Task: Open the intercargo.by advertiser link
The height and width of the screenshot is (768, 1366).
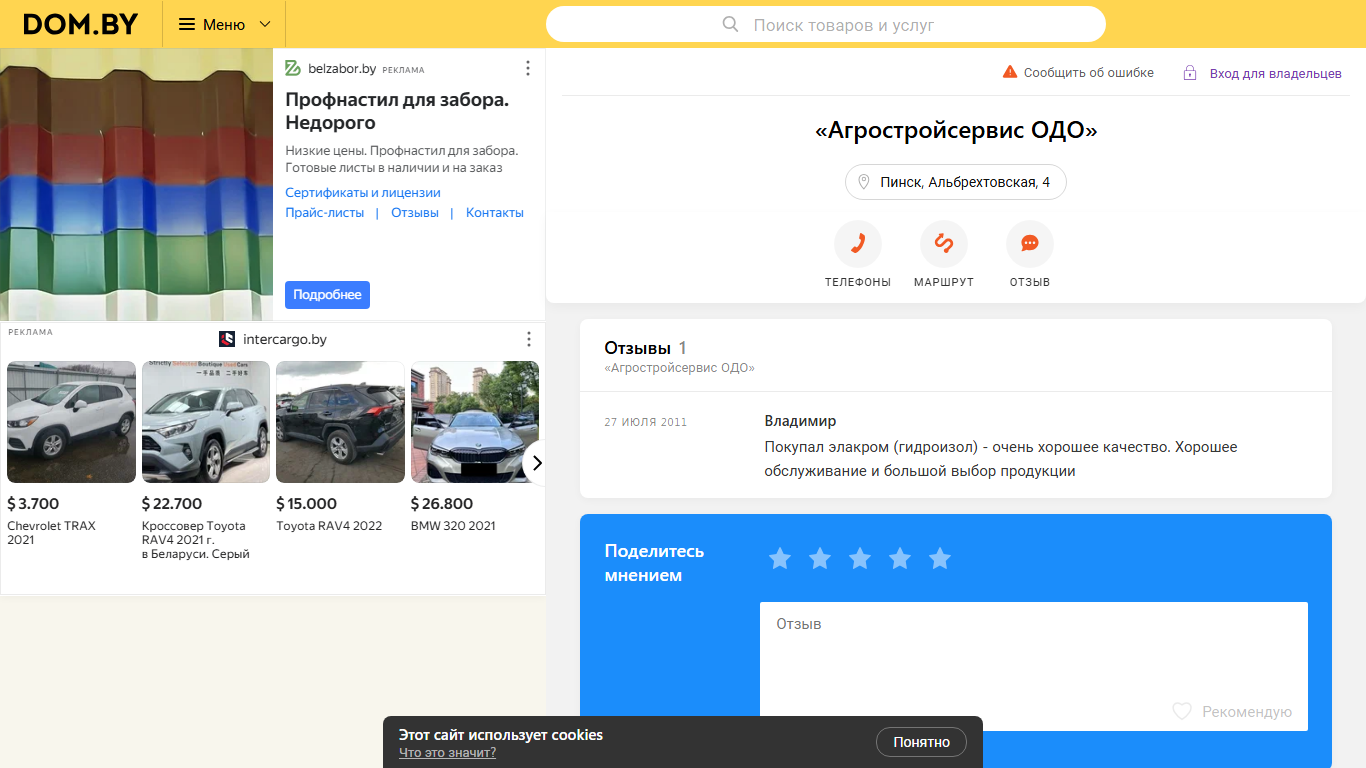Action: (x=285, y=340)
